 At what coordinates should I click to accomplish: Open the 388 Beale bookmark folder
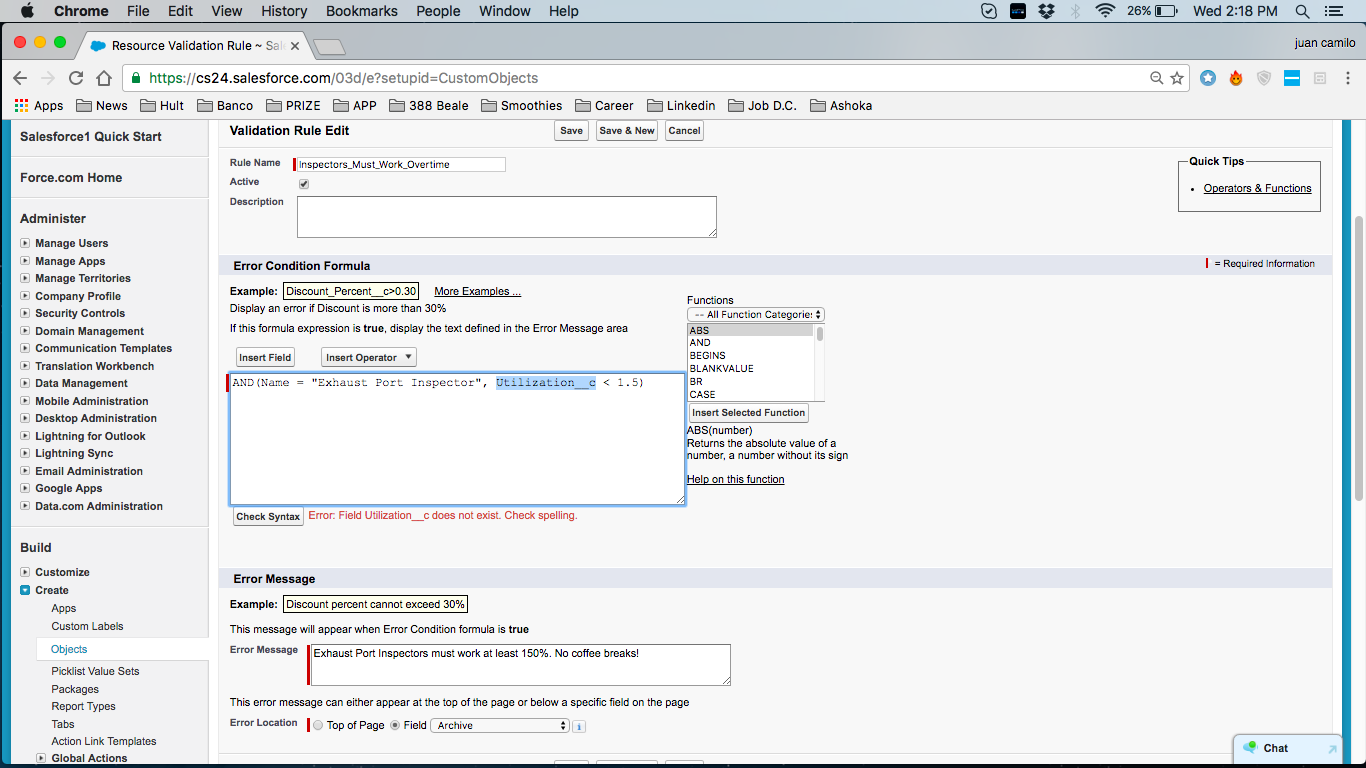coord(428,105)
